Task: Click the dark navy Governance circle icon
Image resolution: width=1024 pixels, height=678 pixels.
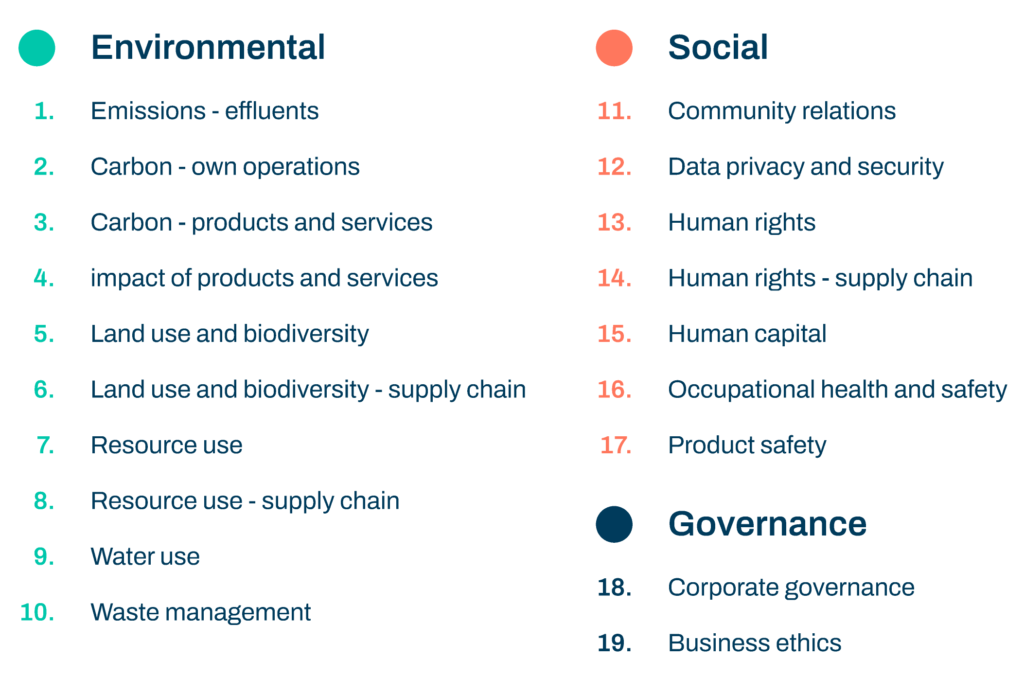Action: point(614,524)
